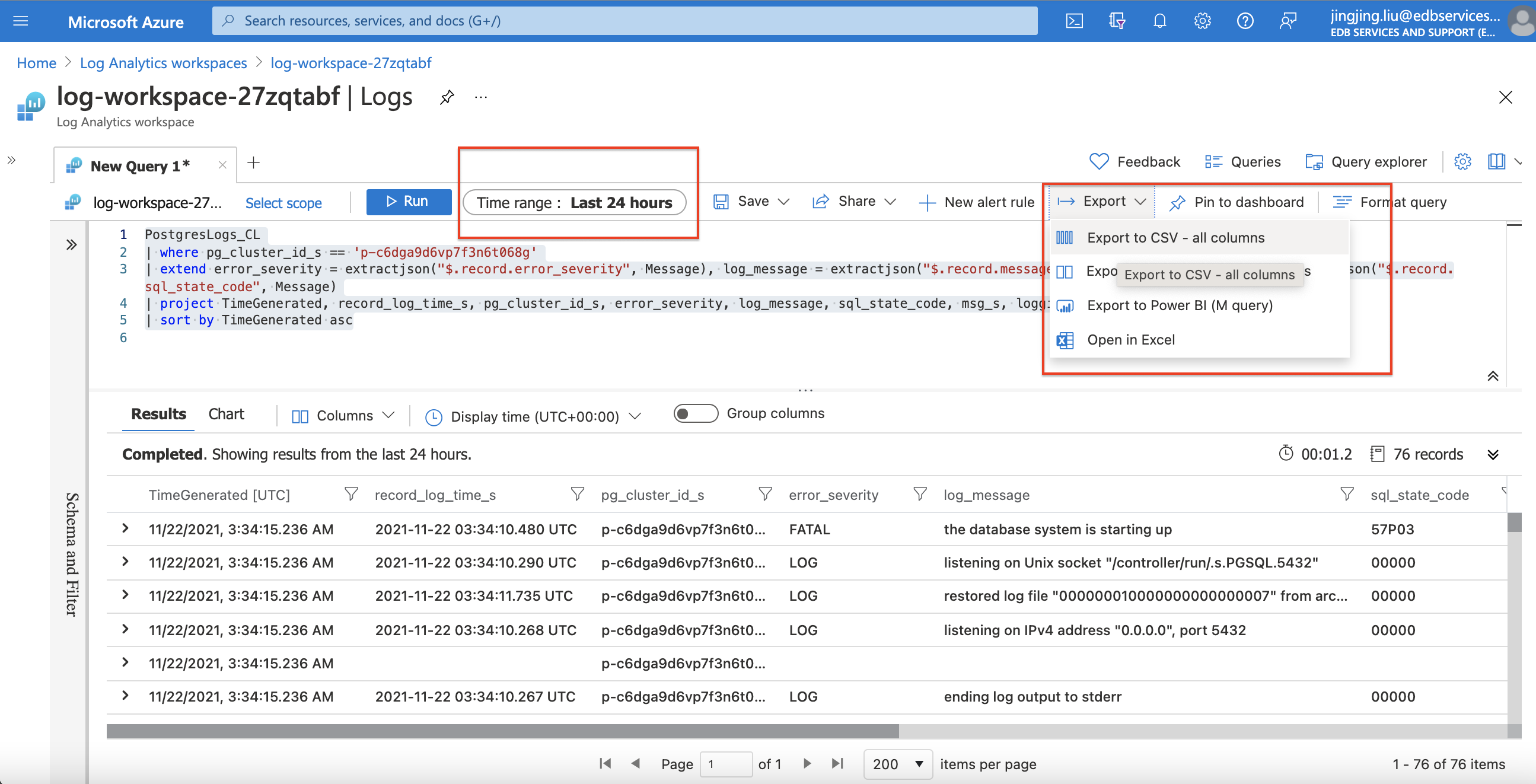Open the Queries panel
The width and height of the screenshot is (1536, 784).
point(1242,161)
